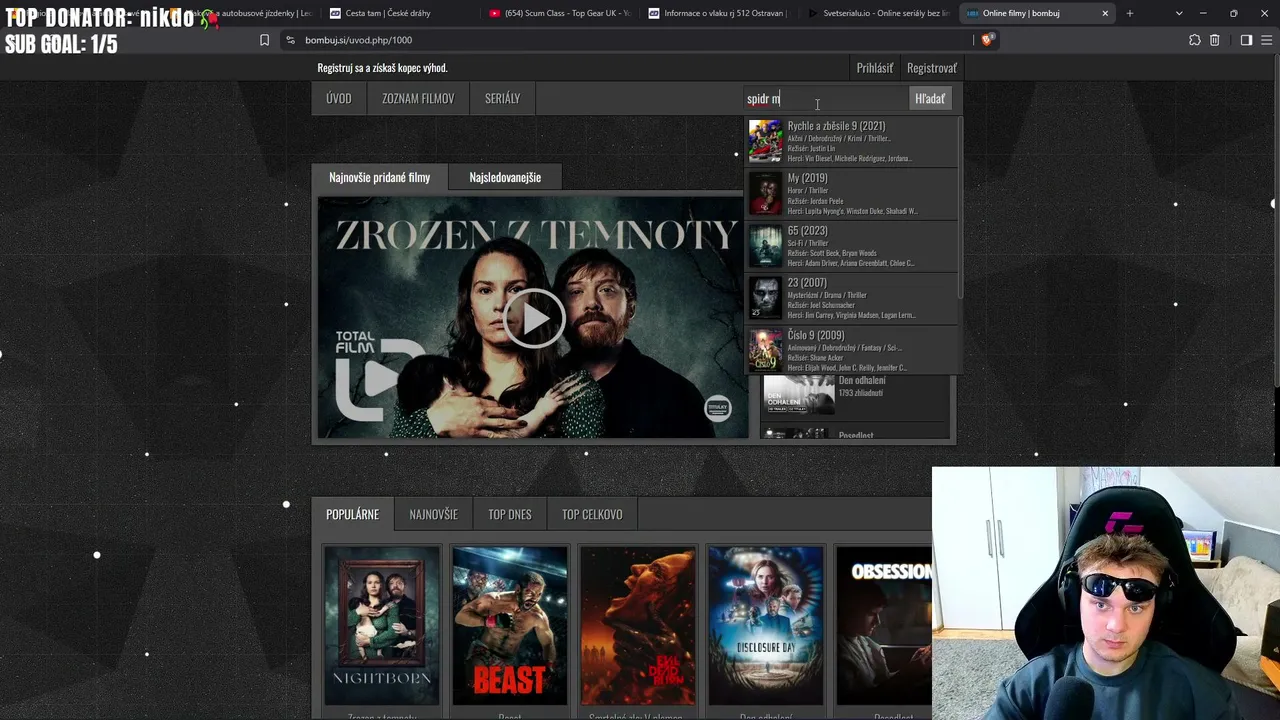Expand the browser tab search dropdown
This screenshot has height=720, width=1280.
[x=1179, y=13]
